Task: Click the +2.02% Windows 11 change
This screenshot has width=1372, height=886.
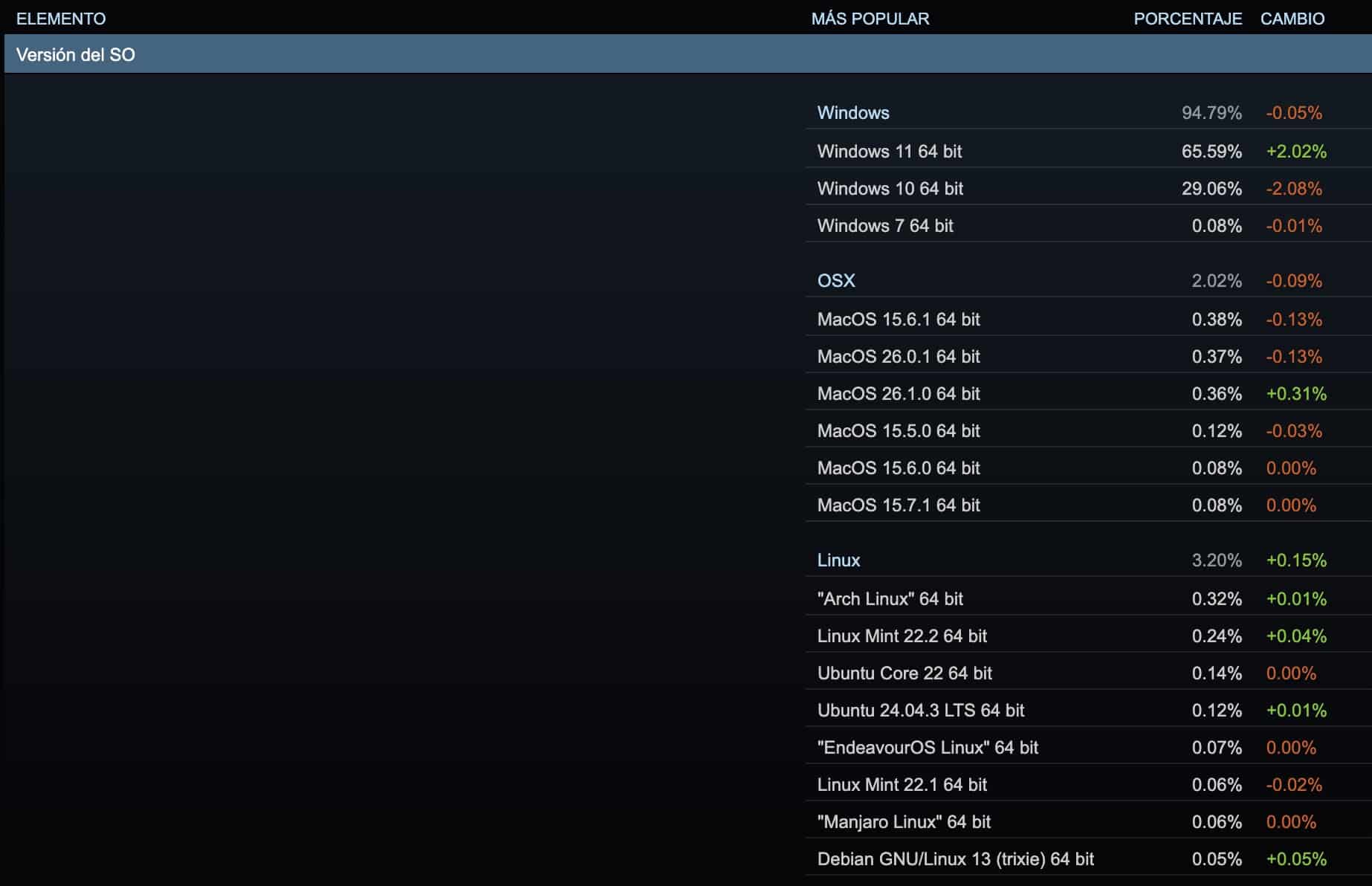Action: pyautogui.click(x=1296, y=152)
